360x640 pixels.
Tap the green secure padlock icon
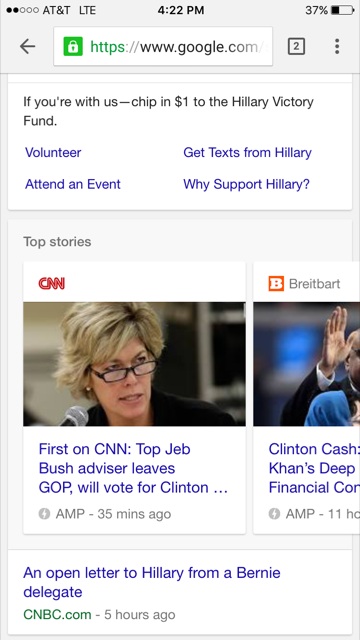pos(73,47)
